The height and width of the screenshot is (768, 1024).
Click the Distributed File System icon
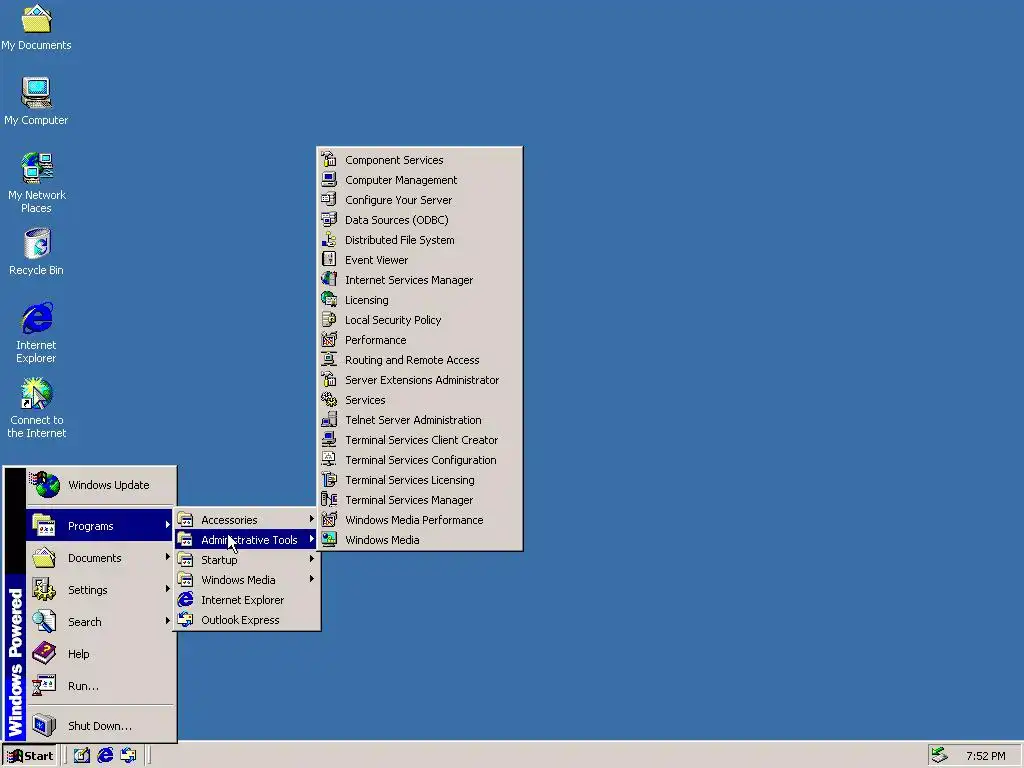tap(329, 240)
